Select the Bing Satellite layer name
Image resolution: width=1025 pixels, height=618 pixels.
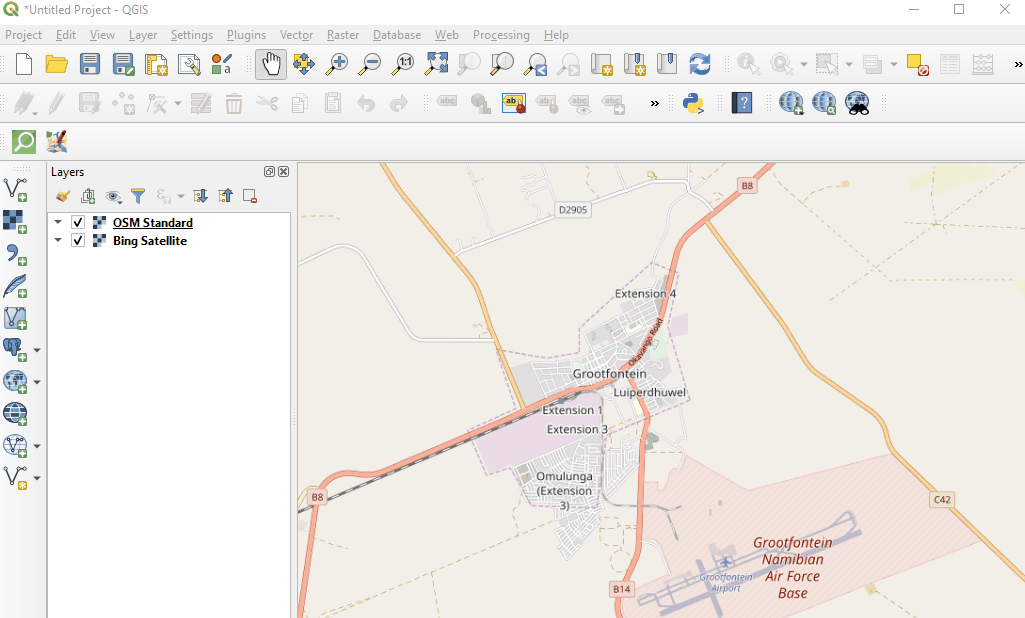(x=149, y=241)
